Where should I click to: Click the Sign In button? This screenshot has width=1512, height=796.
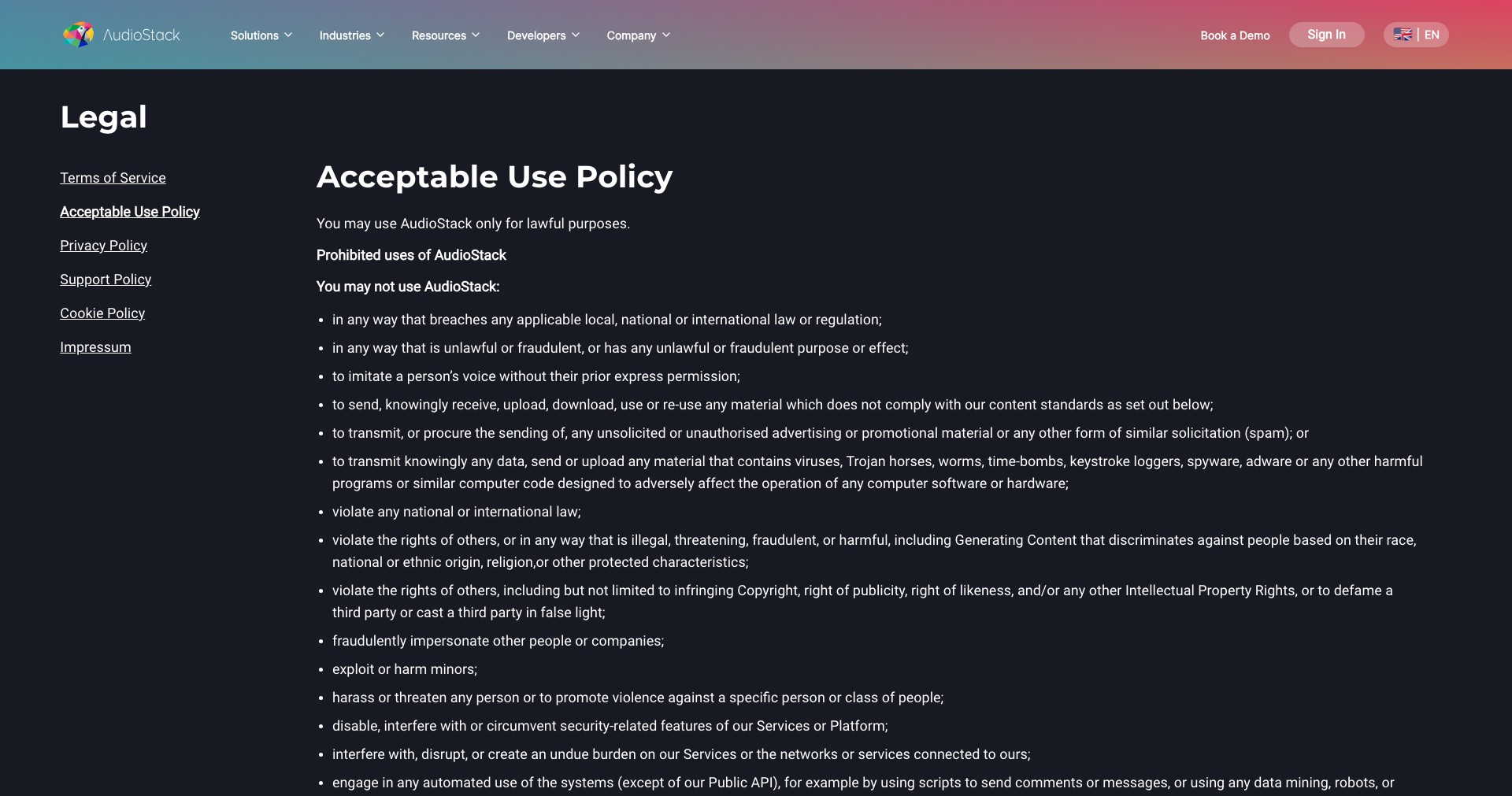(1327, 35)
